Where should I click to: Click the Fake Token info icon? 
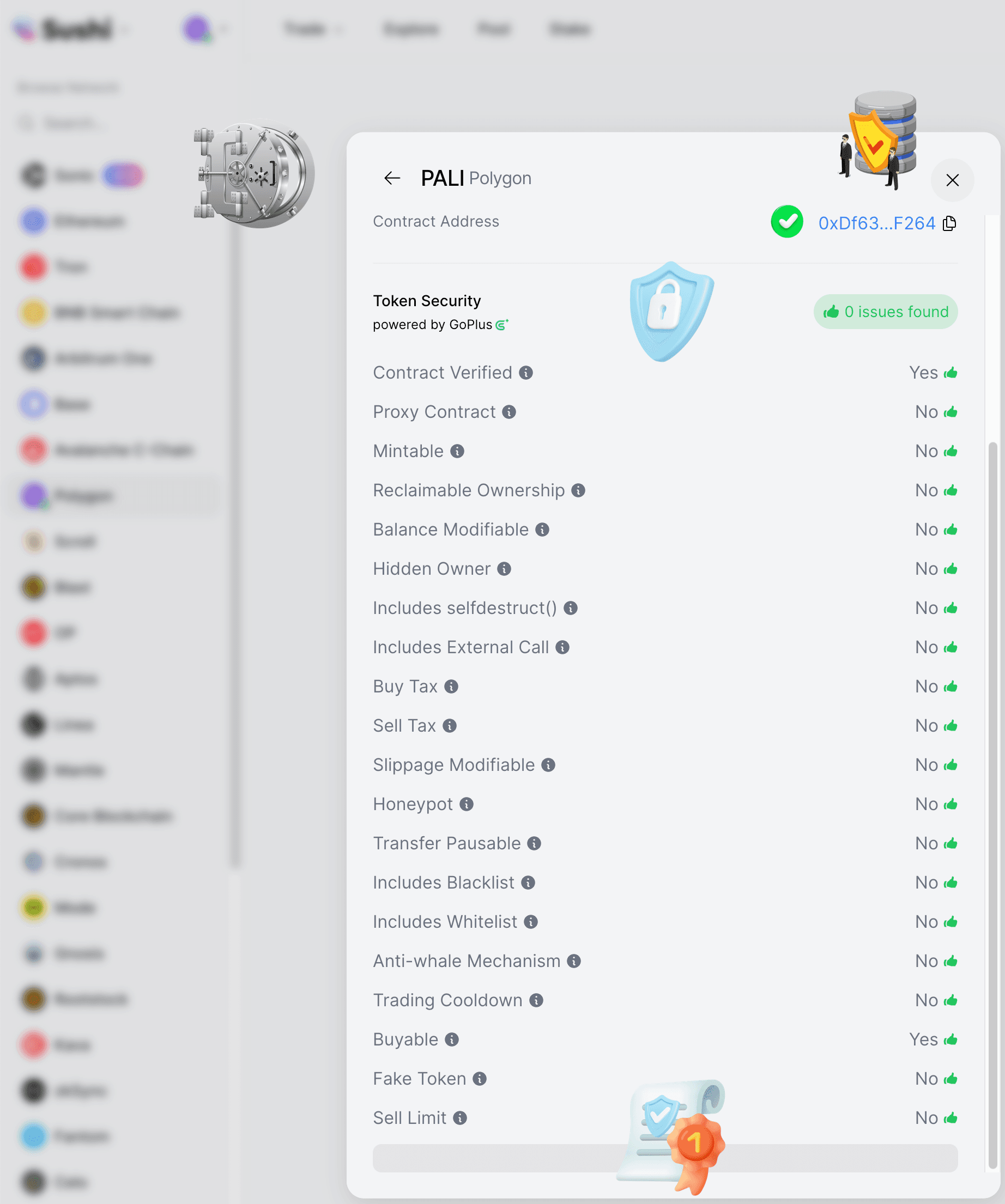pyautogui.click(x=480, y=1079)
